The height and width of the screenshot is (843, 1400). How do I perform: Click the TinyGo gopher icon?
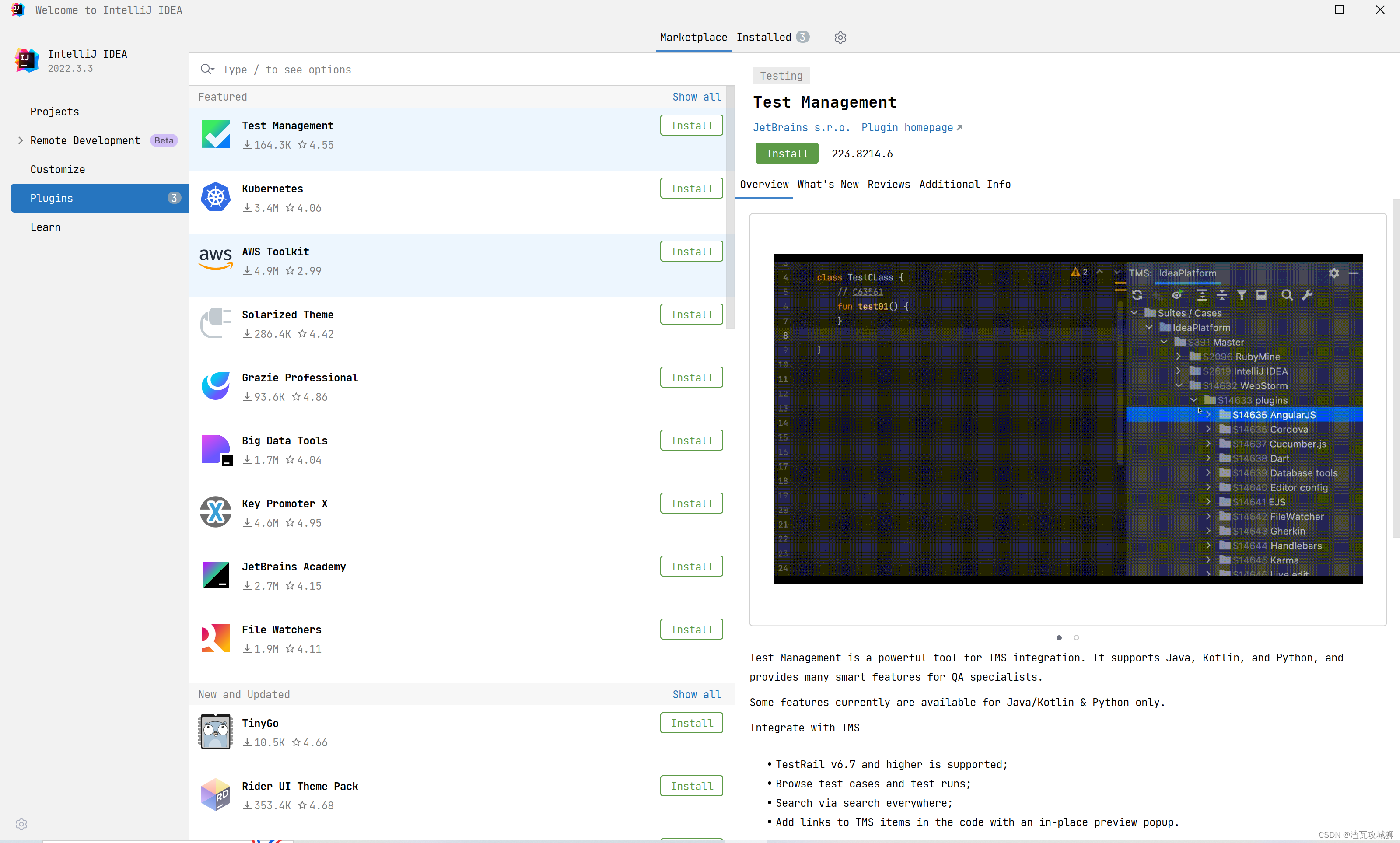pyautogui.click(x=215, y=731)
